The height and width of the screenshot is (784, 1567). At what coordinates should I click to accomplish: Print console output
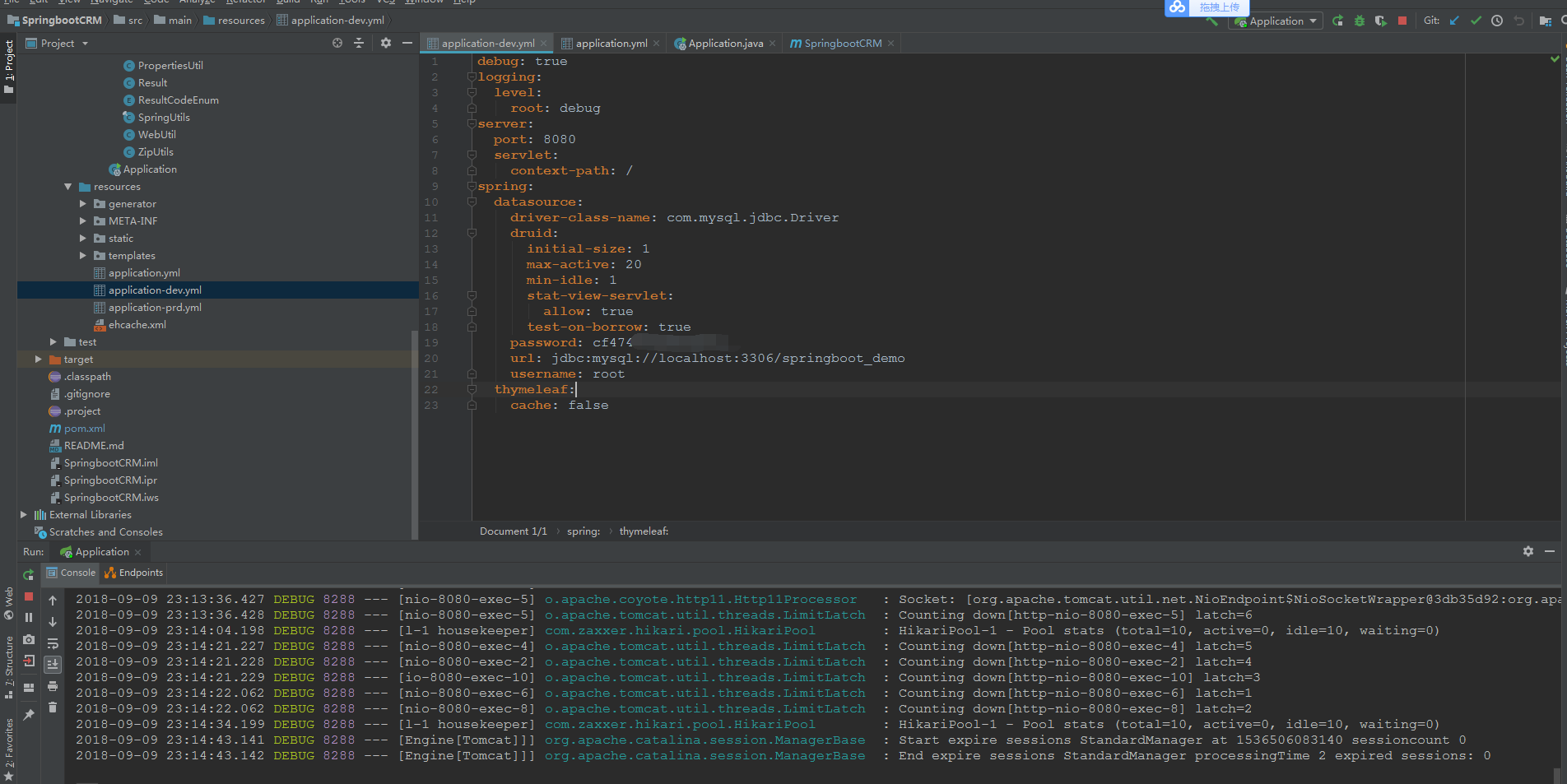point(53,686)
